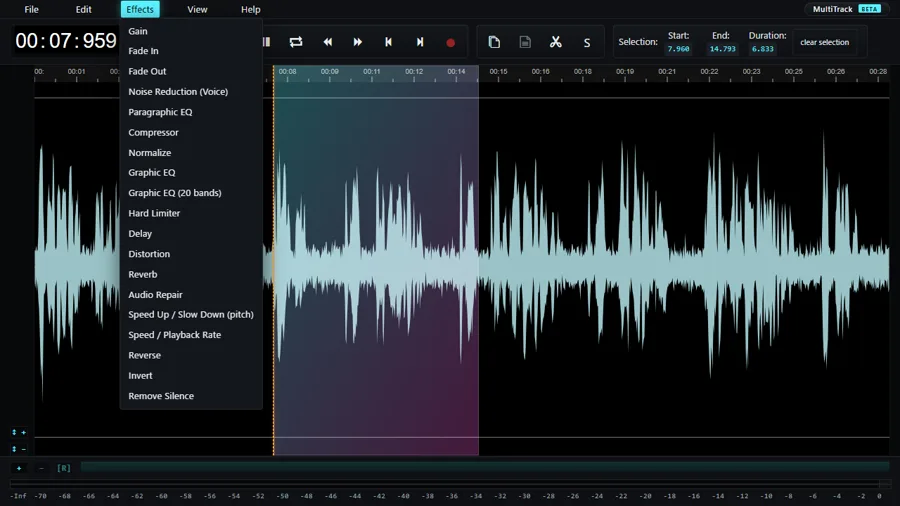Click selection Duration value 6.833

762,49
